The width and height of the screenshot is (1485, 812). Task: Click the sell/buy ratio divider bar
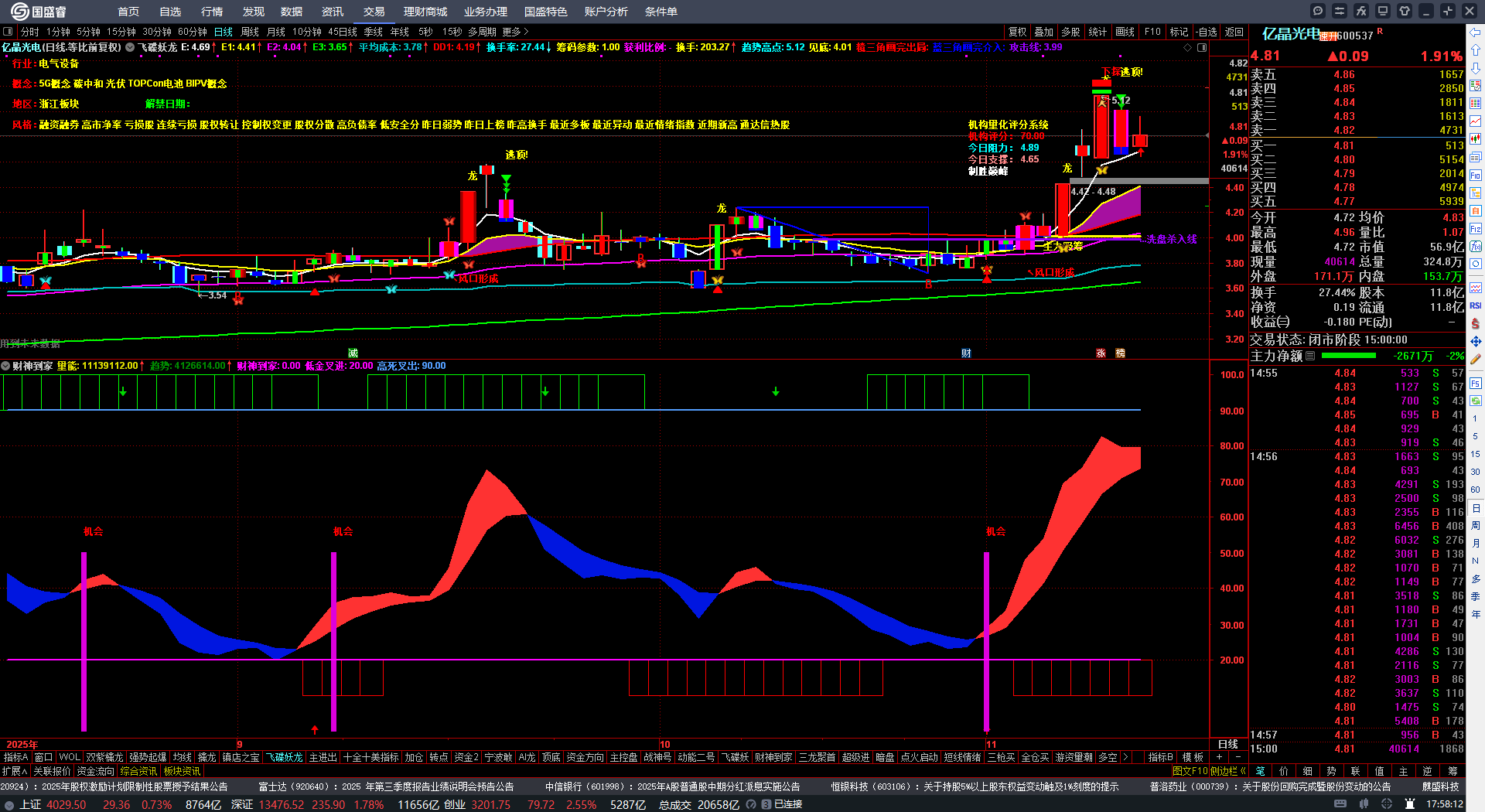(1357, 138)
